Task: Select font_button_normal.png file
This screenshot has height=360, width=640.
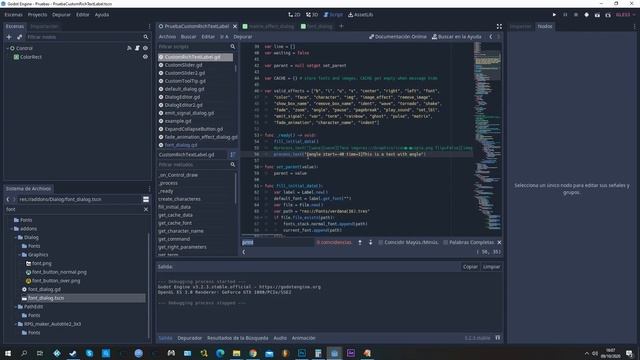Action: point(59,272)
